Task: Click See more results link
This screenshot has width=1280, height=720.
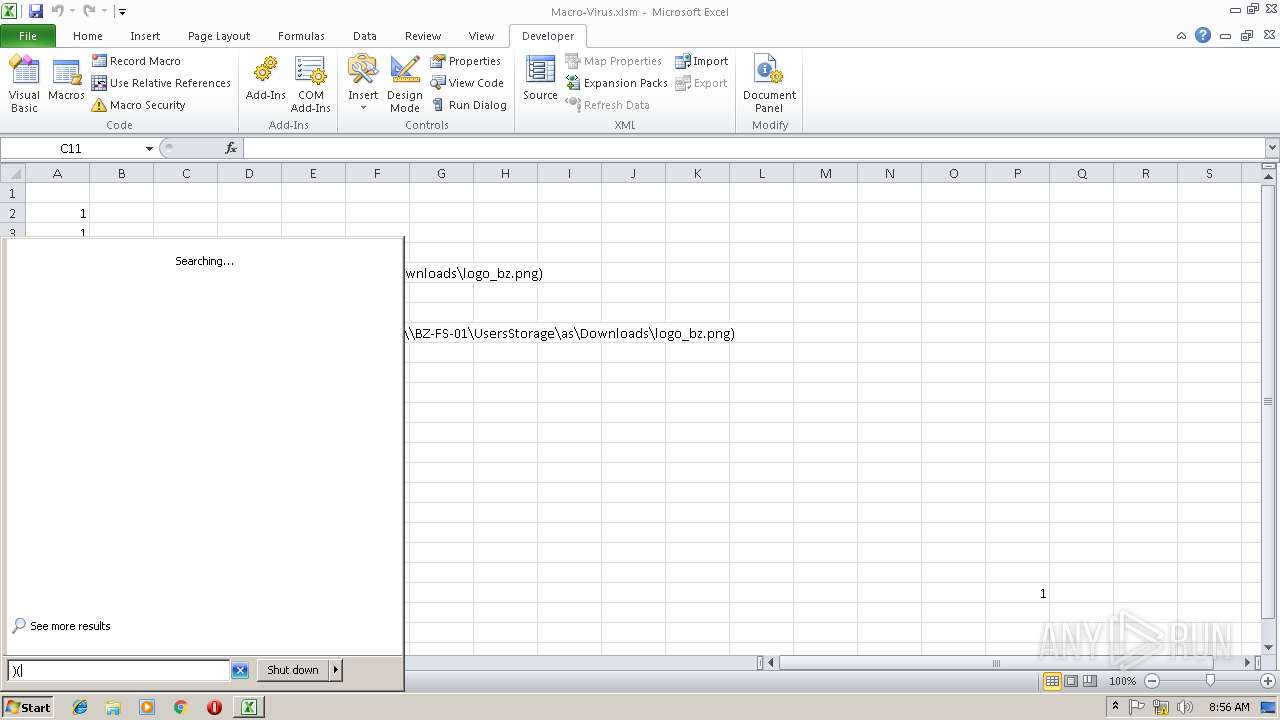Action: coord(70,626)
